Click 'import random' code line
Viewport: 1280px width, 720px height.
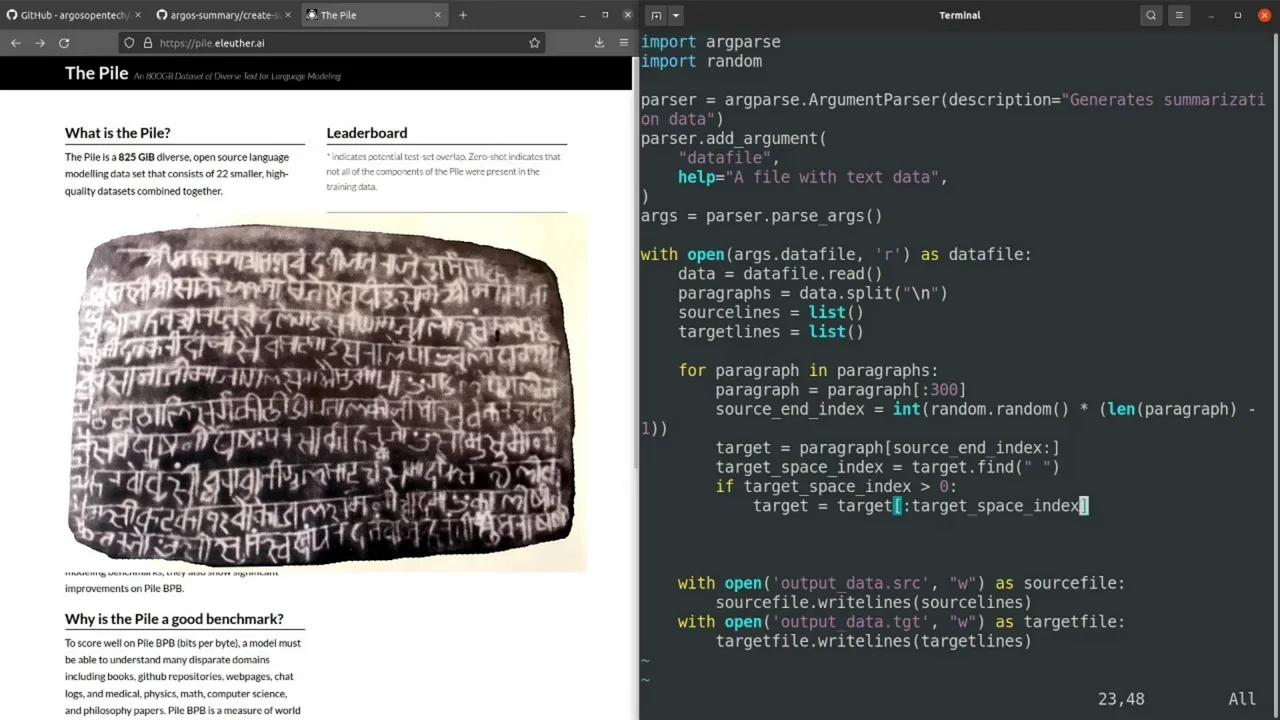(x=701, y=61)
